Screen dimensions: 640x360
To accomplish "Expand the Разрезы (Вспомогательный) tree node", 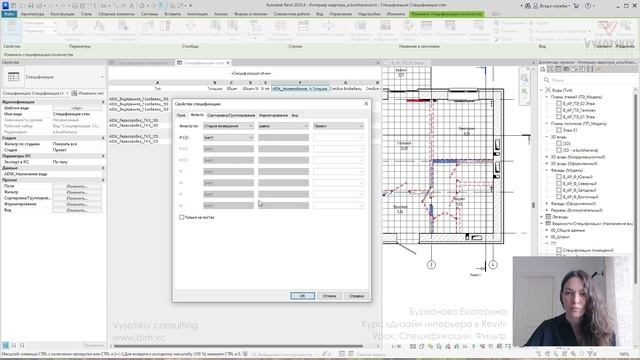I will 547,210.
